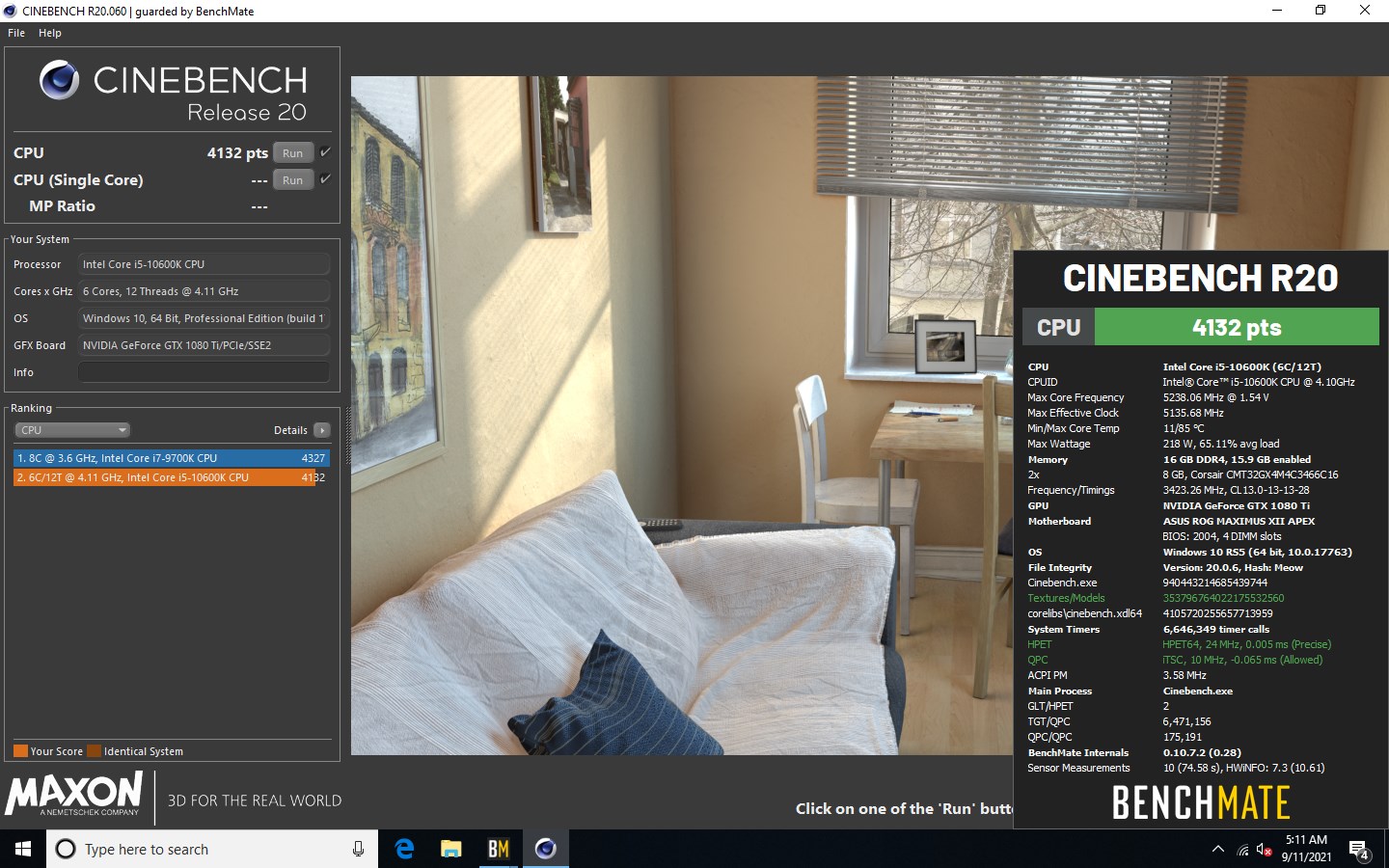This screenshot has height=868, width=1389.
Task: Open the Ranking CPU dropdown
Action: point(72,430)
